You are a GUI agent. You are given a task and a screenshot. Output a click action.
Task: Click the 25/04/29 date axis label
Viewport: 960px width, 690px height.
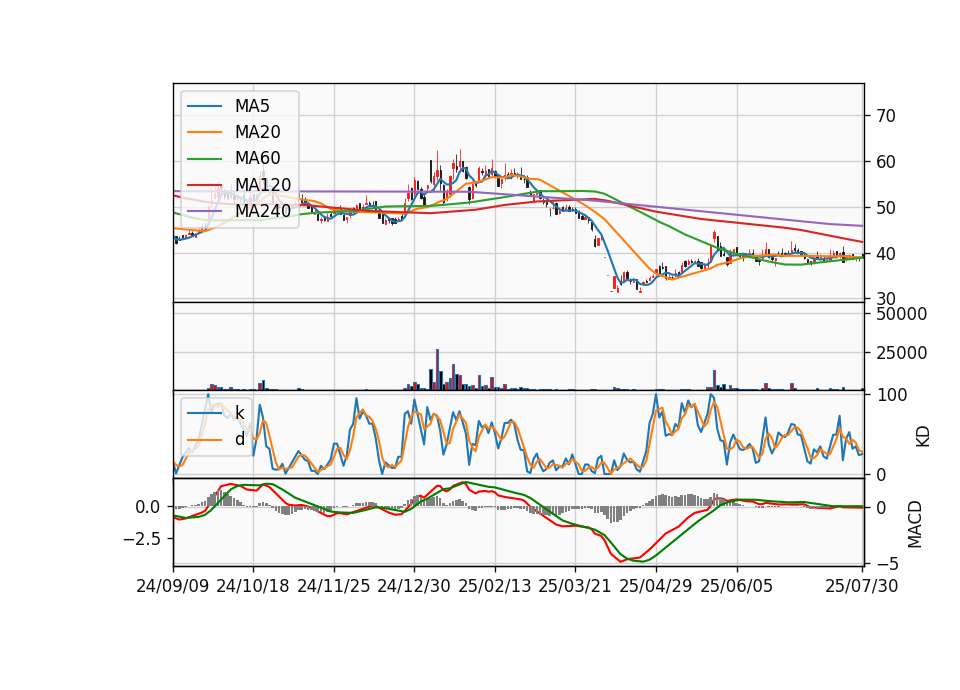(656, 586)
